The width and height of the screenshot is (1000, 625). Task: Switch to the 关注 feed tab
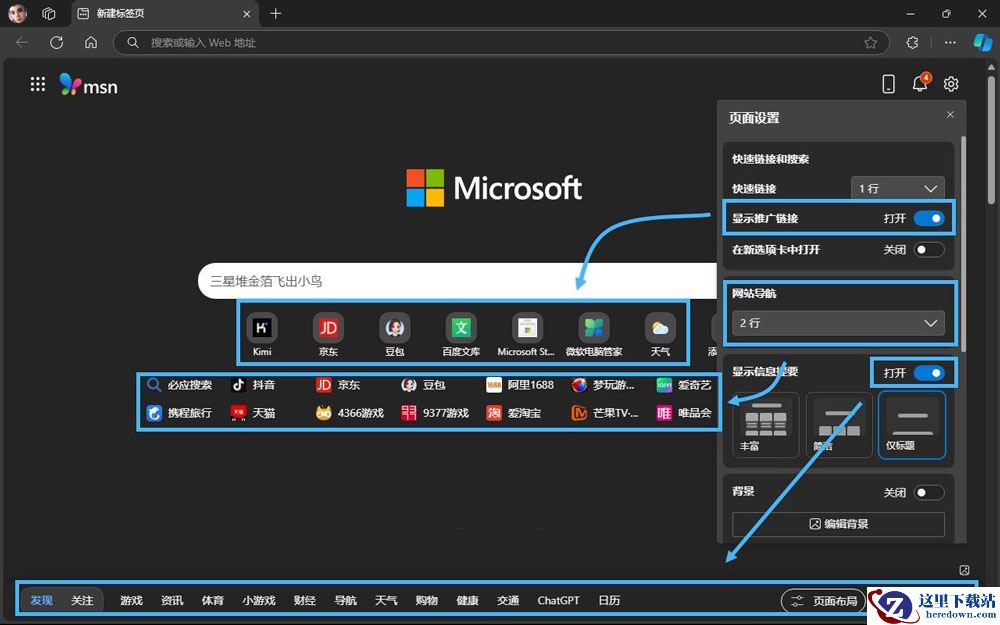click(x=82, y=600)
